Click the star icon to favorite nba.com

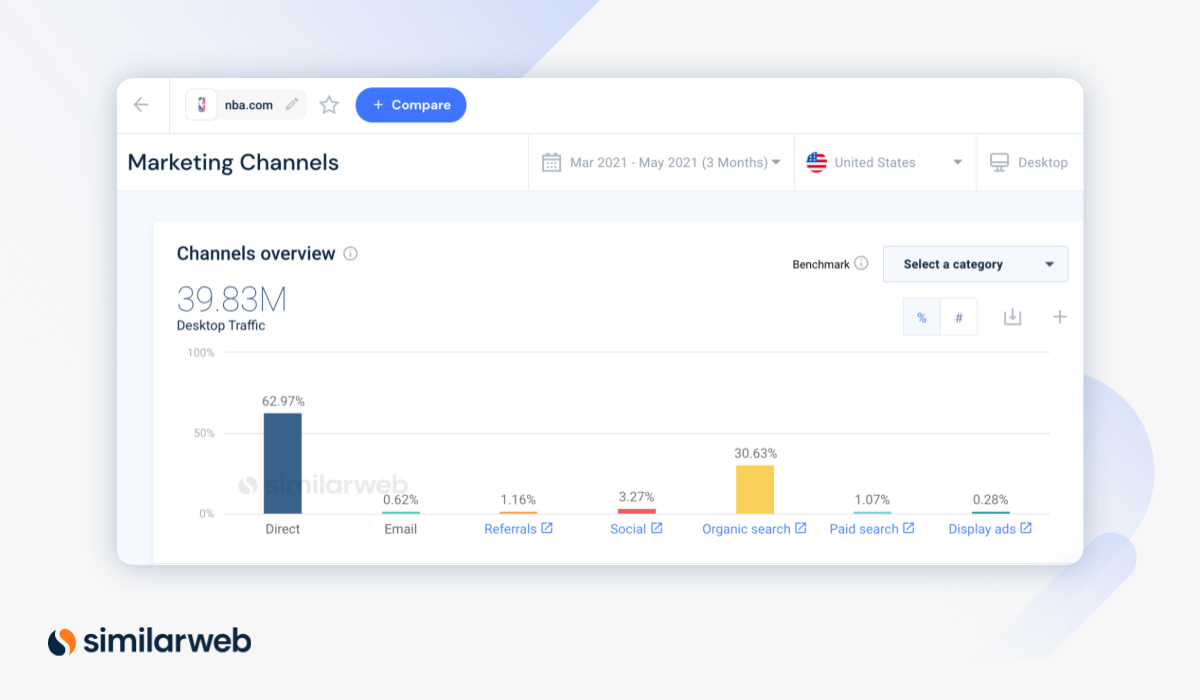click(328, 103)
